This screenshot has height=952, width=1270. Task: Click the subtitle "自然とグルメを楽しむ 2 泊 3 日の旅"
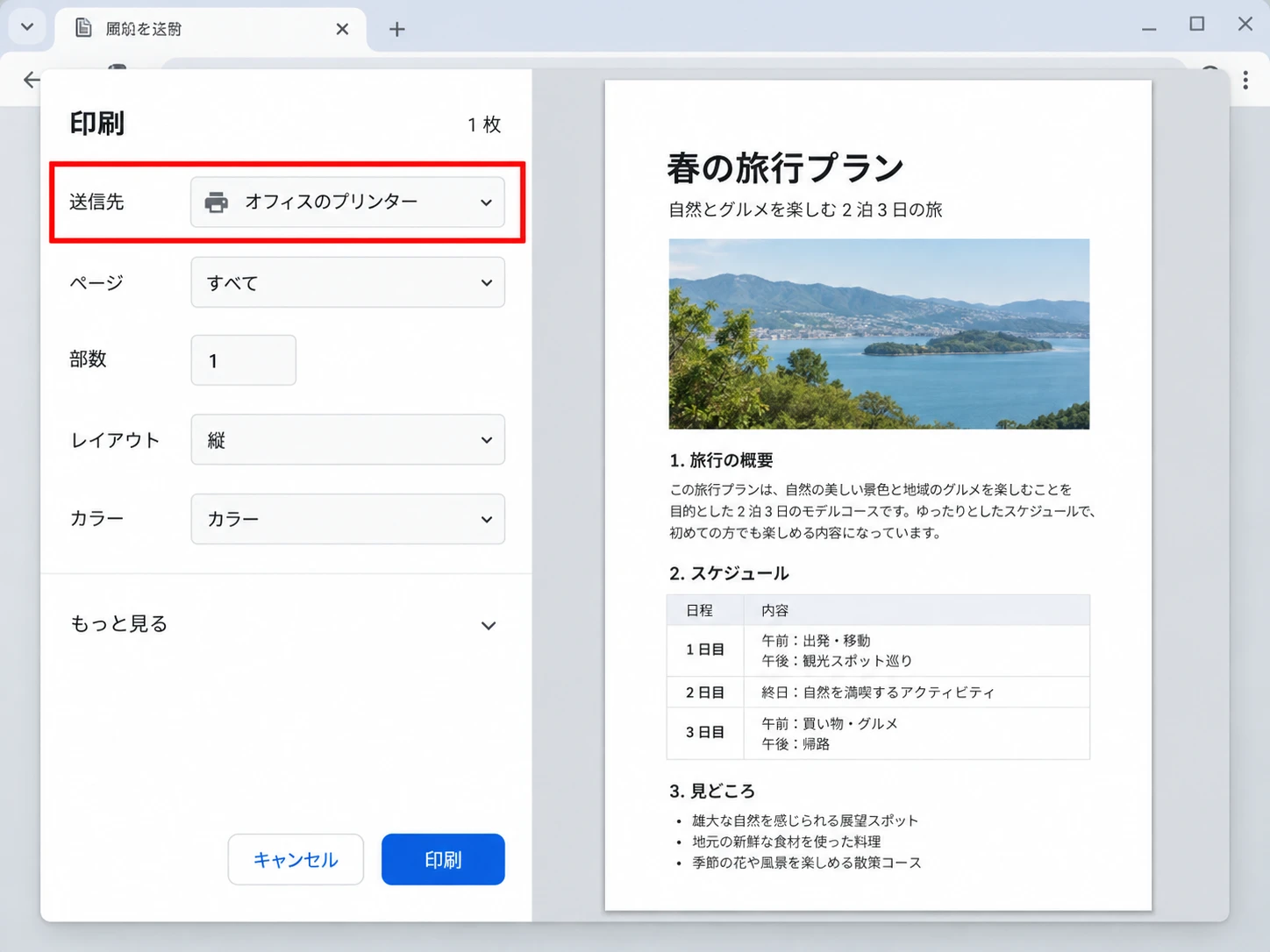(805, 210)
